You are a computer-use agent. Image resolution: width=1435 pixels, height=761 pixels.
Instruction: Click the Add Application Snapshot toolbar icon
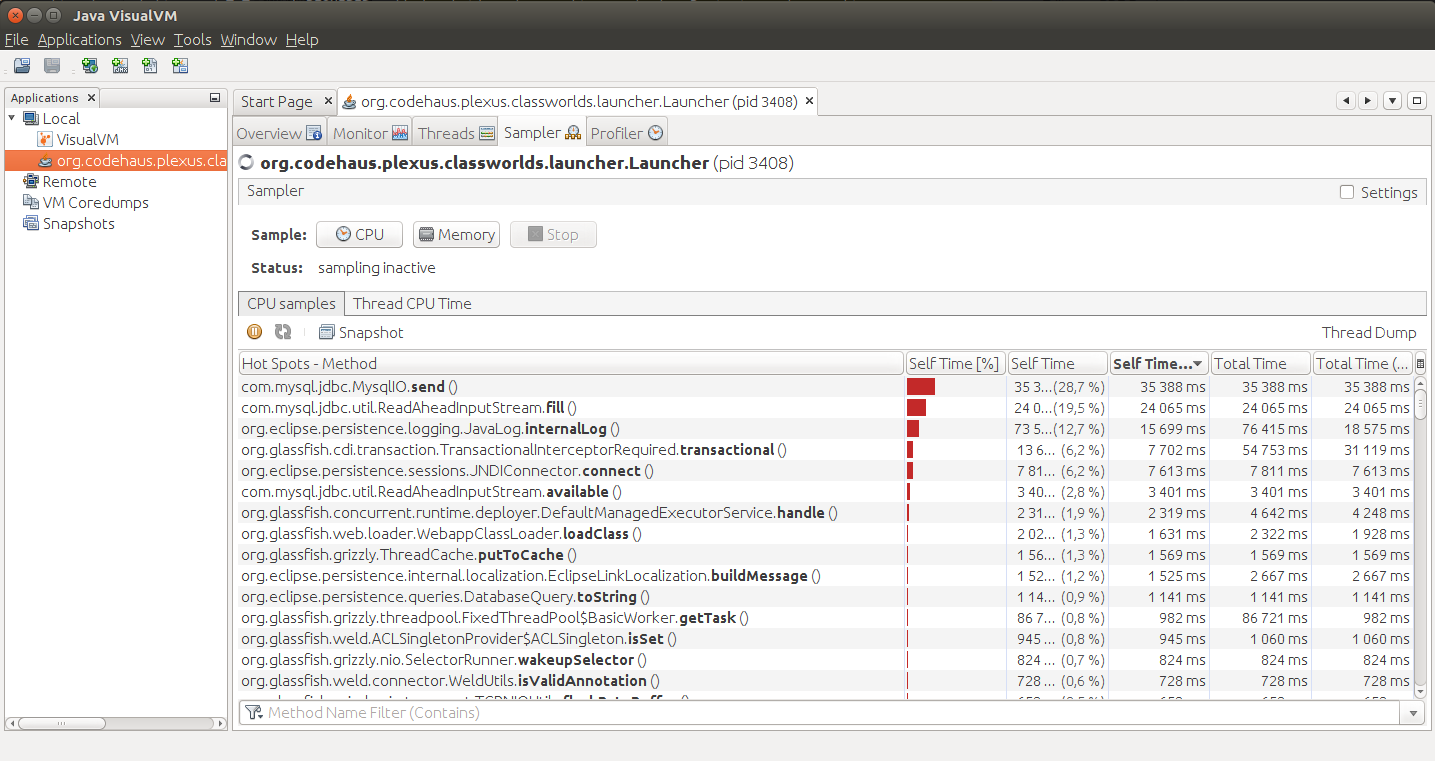pyautogui.click(x=180, y=66)
